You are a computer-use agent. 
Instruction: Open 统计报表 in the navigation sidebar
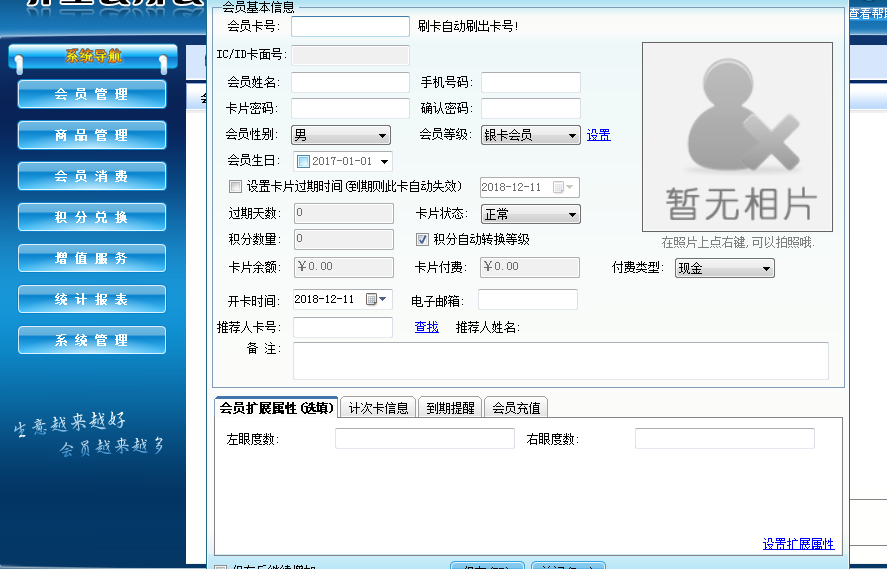tap(92, 299)
